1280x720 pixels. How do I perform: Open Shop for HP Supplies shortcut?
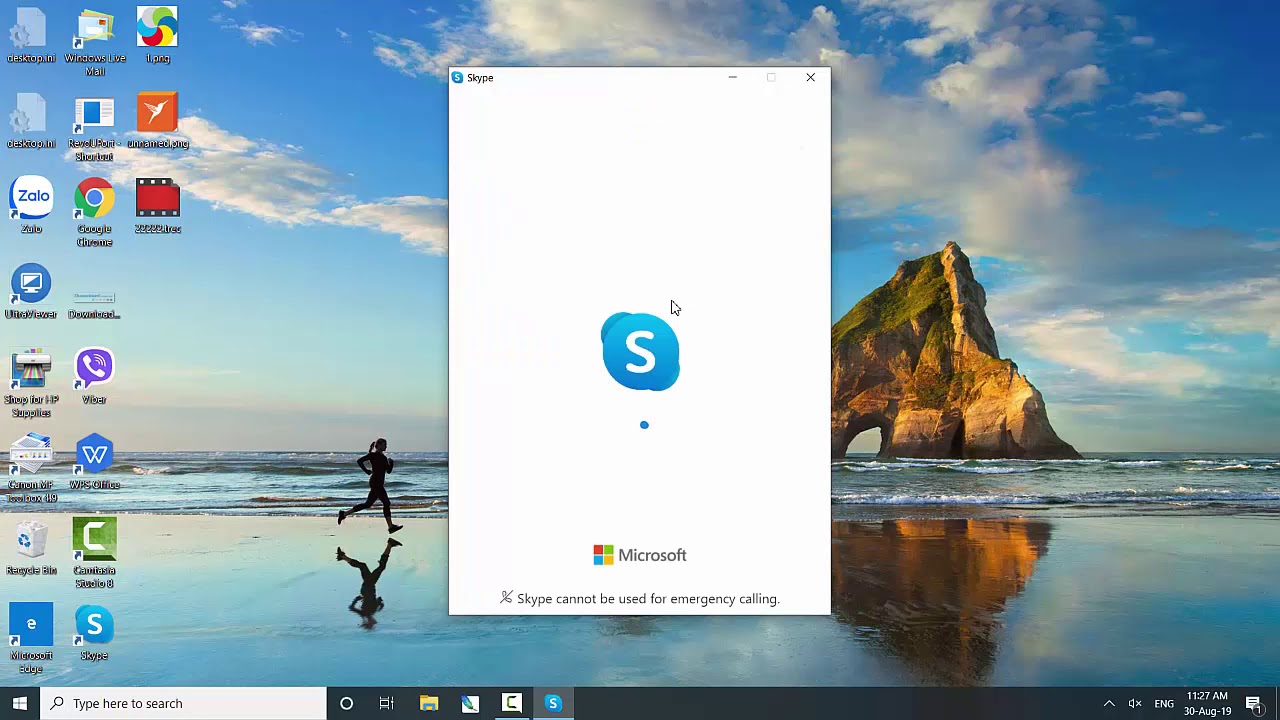pyautogui.click(x=31, y=384)
